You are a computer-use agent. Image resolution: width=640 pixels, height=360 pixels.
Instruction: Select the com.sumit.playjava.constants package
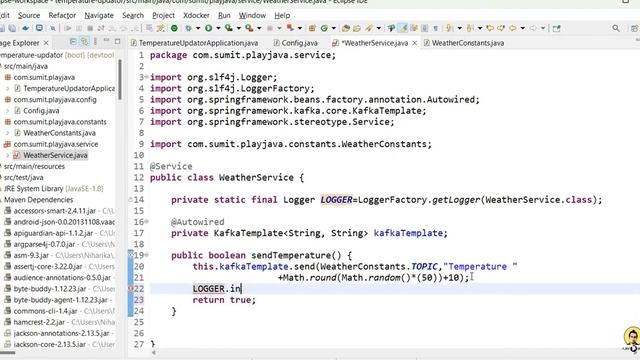[x=60, y=122]
